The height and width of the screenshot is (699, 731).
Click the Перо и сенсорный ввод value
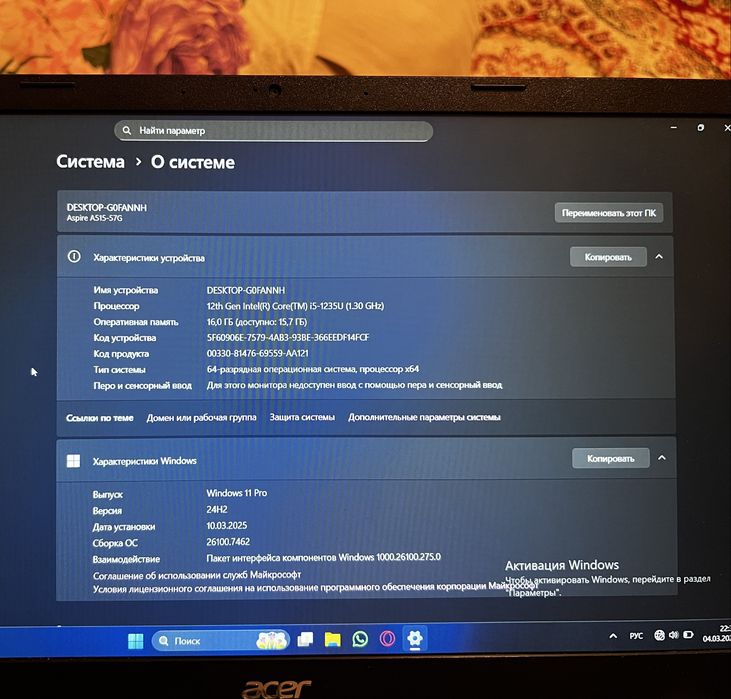click(x=354, y=385)
